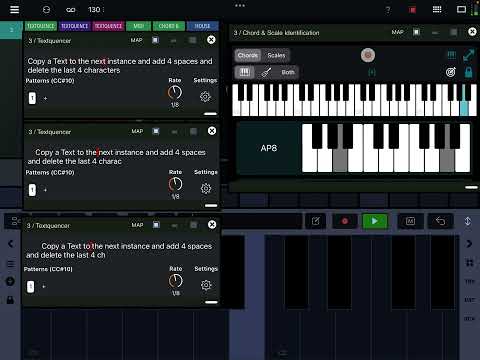This screenshot has height=360, width=480.
Task: Select pattern 1 in bottom Textquencer window
Action: point(30,286)
